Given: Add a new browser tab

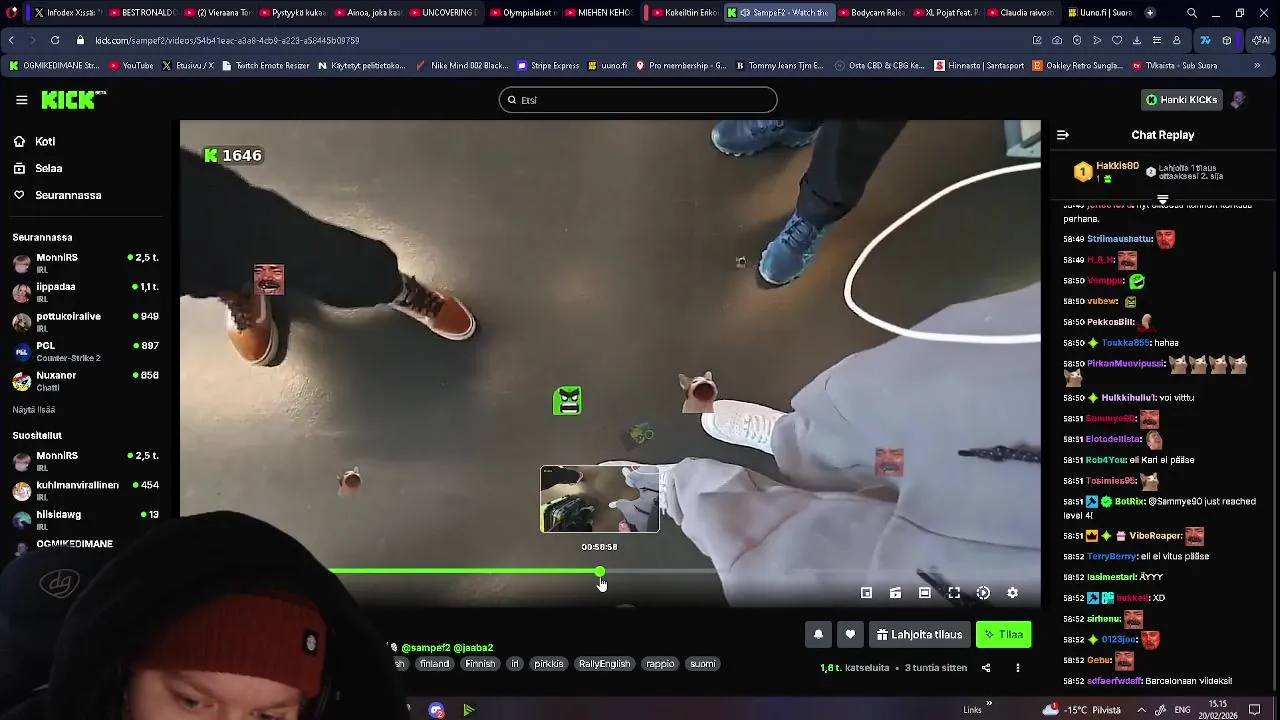Looking at the screenshot, I should point(1150,13).
